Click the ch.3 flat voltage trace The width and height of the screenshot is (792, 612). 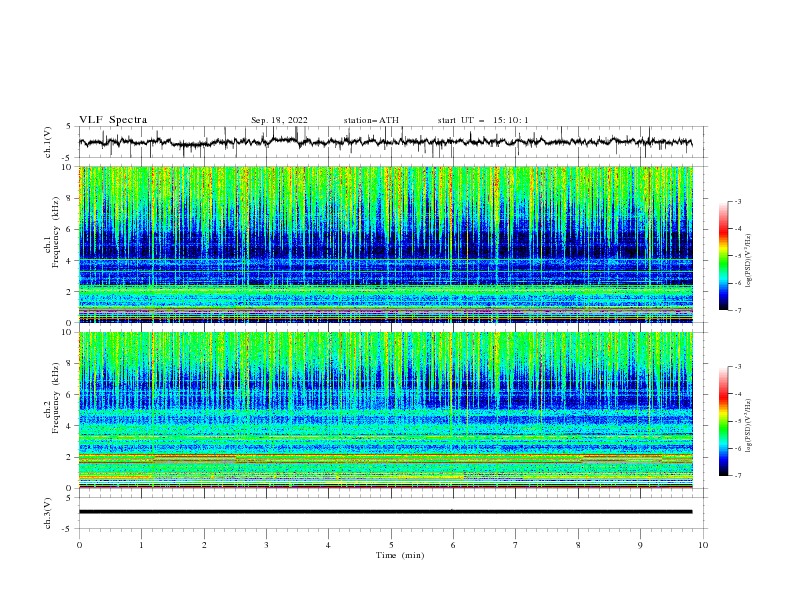[386, 512]
